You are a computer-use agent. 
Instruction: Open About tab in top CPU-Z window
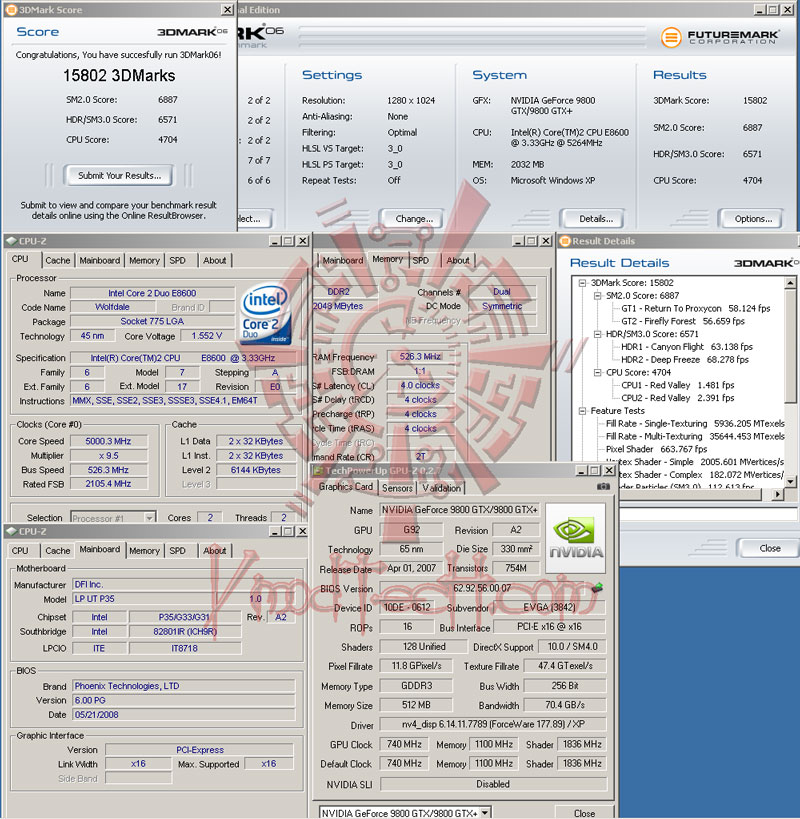(215, 260)
